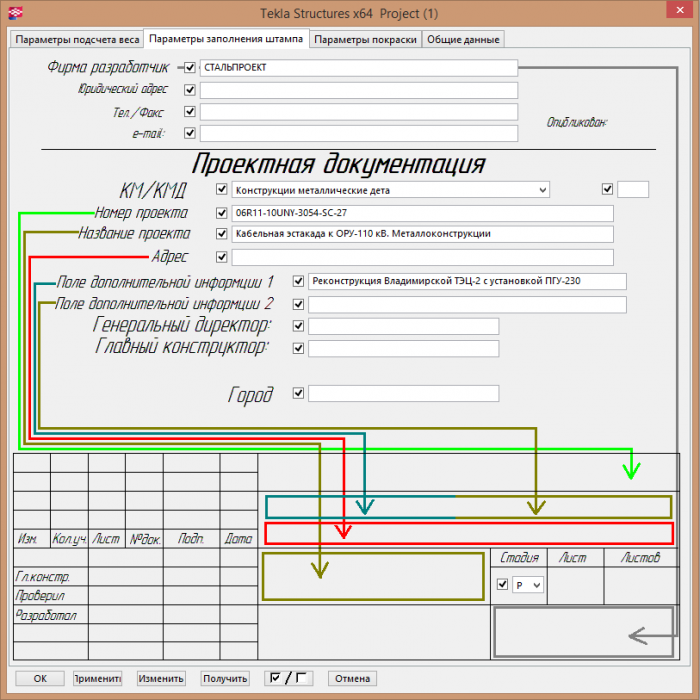Click the OK button
This screenshot has width=700, height=700.
pos(40,678)
